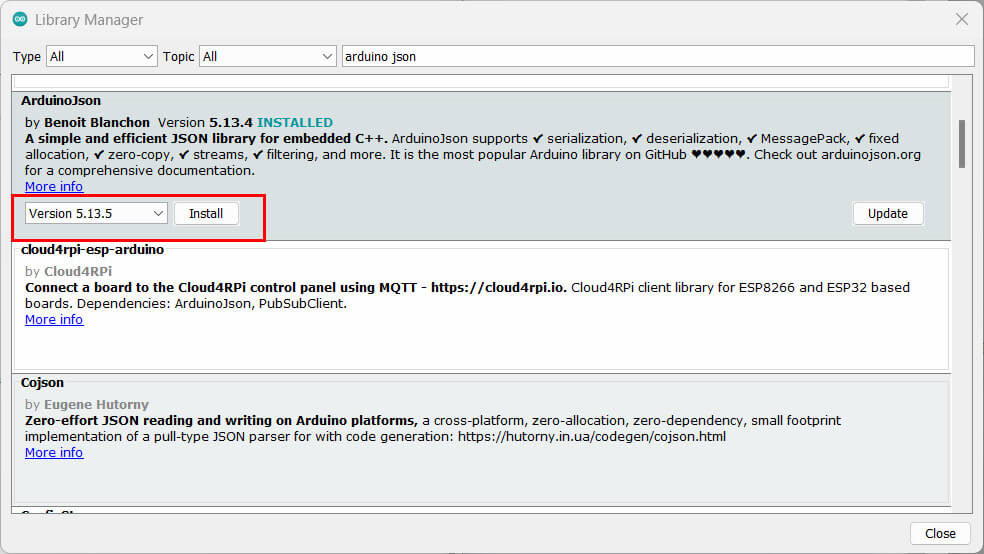
Task: Click the 'Library Manager' window title
Action: pyautogui.click(x=89, y=20)
